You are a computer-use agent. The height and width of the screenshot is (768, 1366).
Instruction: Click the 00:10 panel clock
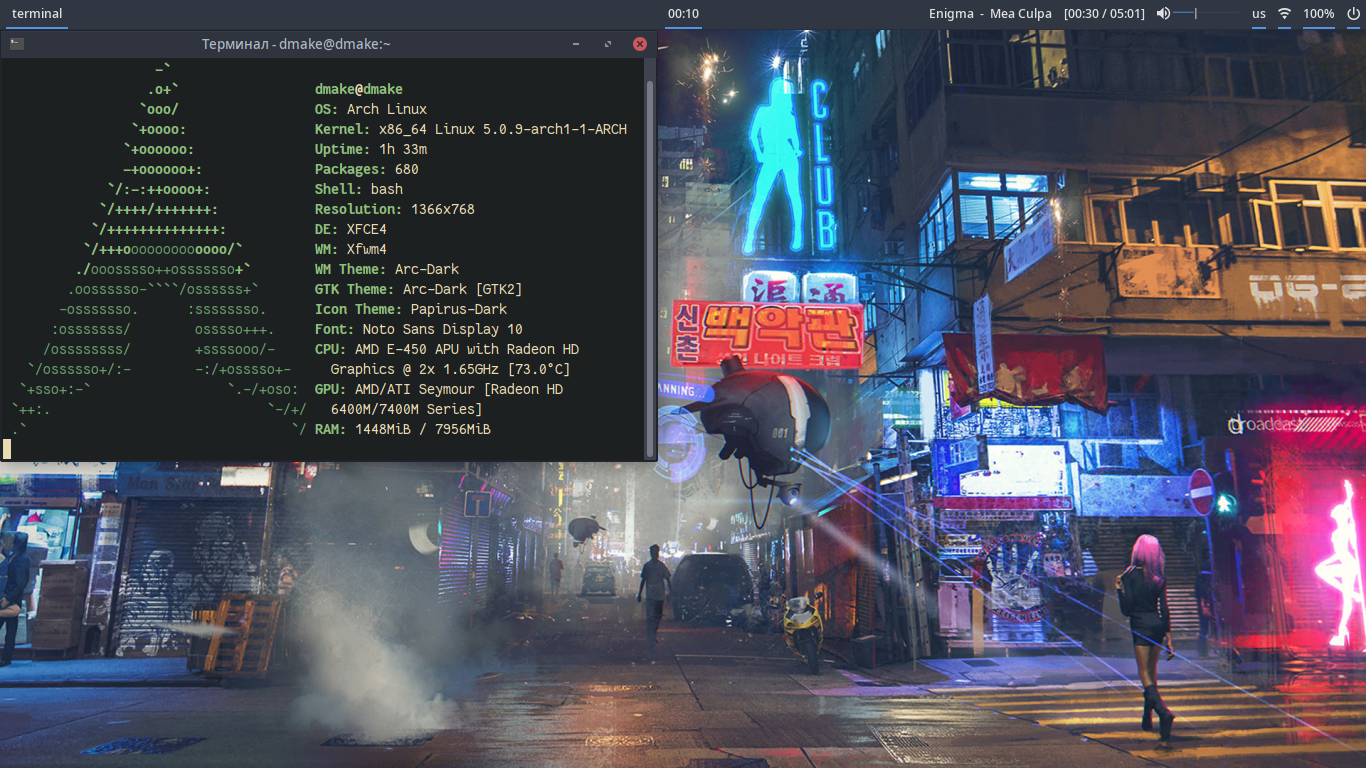683,14
